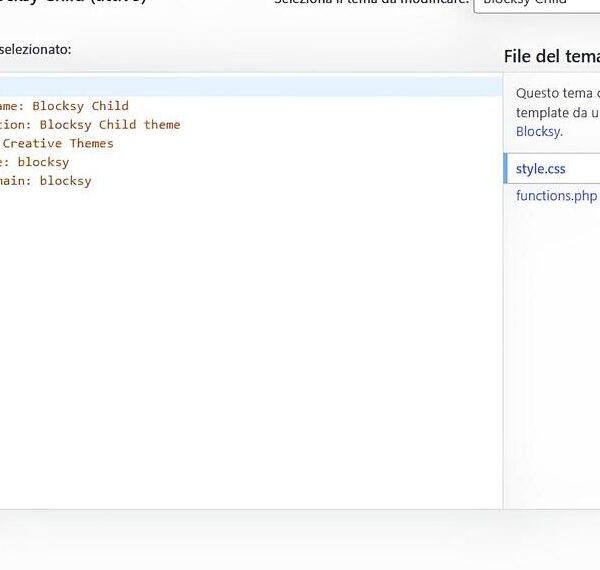
Task: Click the highlighted first line of the code editor
Action: point(251,86)
